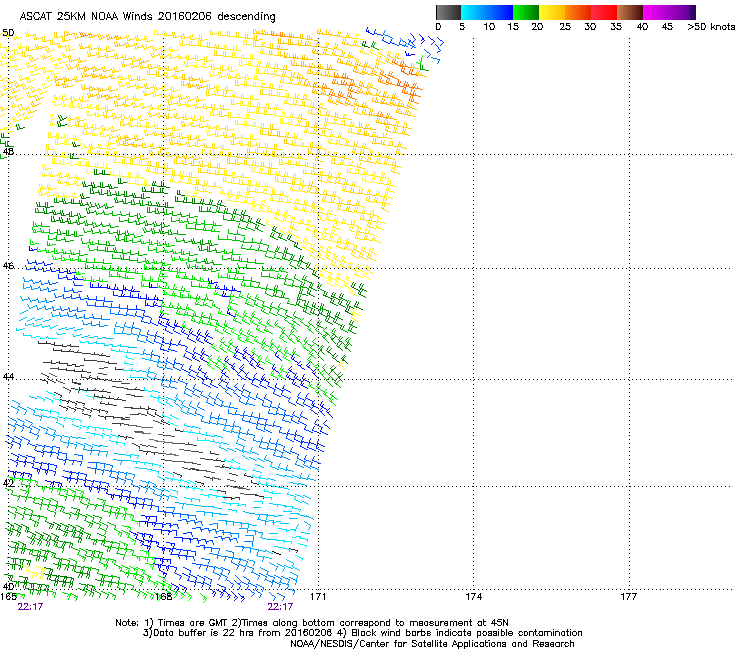
Task: Click the '30' legend scale label
Action: (x=590, y=27)
